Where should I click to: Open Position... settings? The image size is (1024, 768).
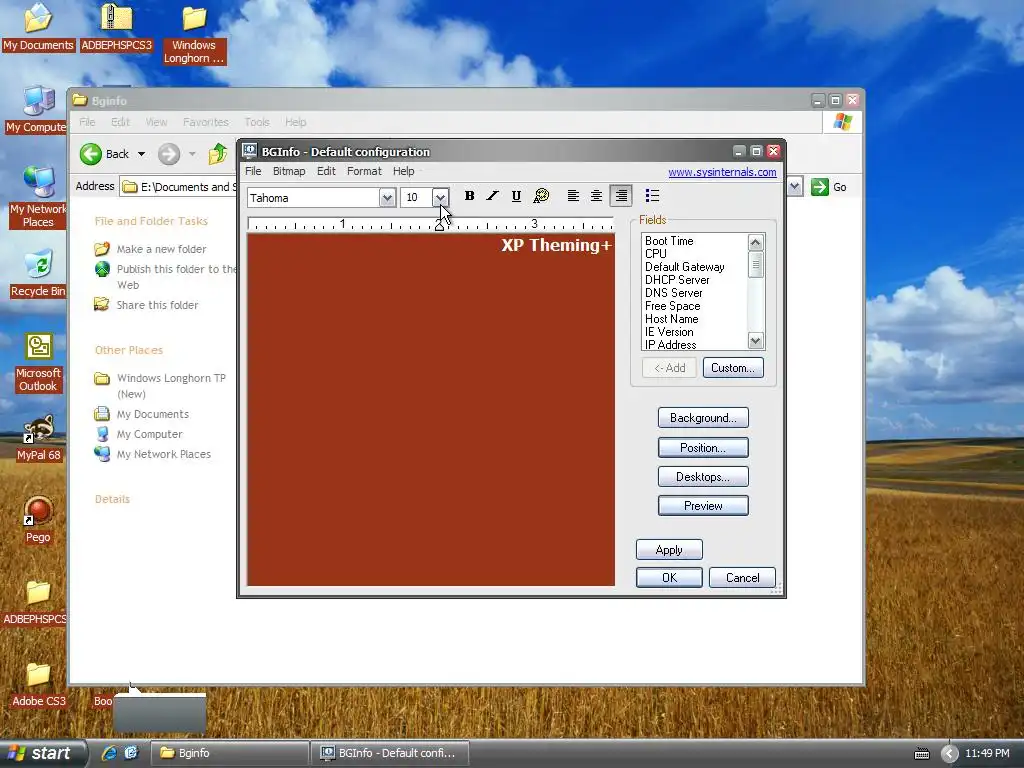[x=703, y=448]
